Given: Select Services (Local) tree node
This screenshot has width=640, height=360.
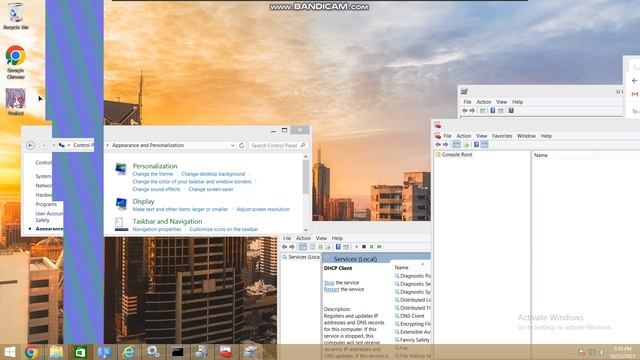Looking at the screenshot, I should pos(301,257).
